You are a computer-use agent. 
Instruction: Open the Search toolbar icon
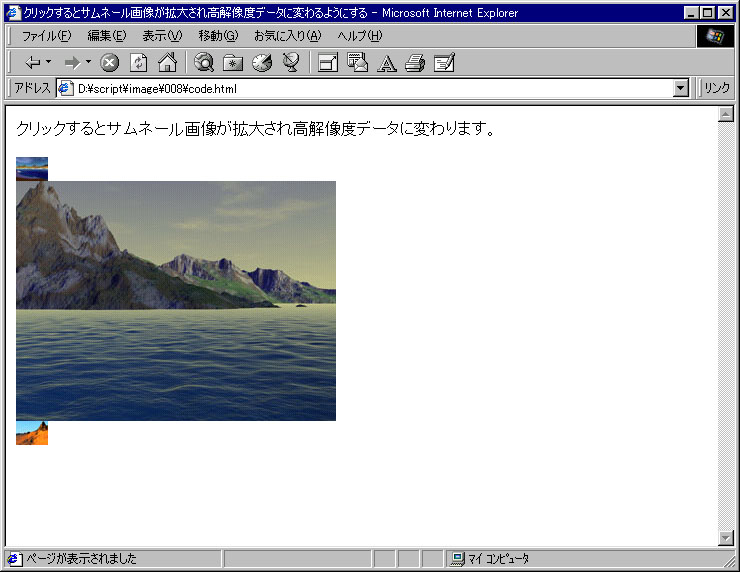204,62
